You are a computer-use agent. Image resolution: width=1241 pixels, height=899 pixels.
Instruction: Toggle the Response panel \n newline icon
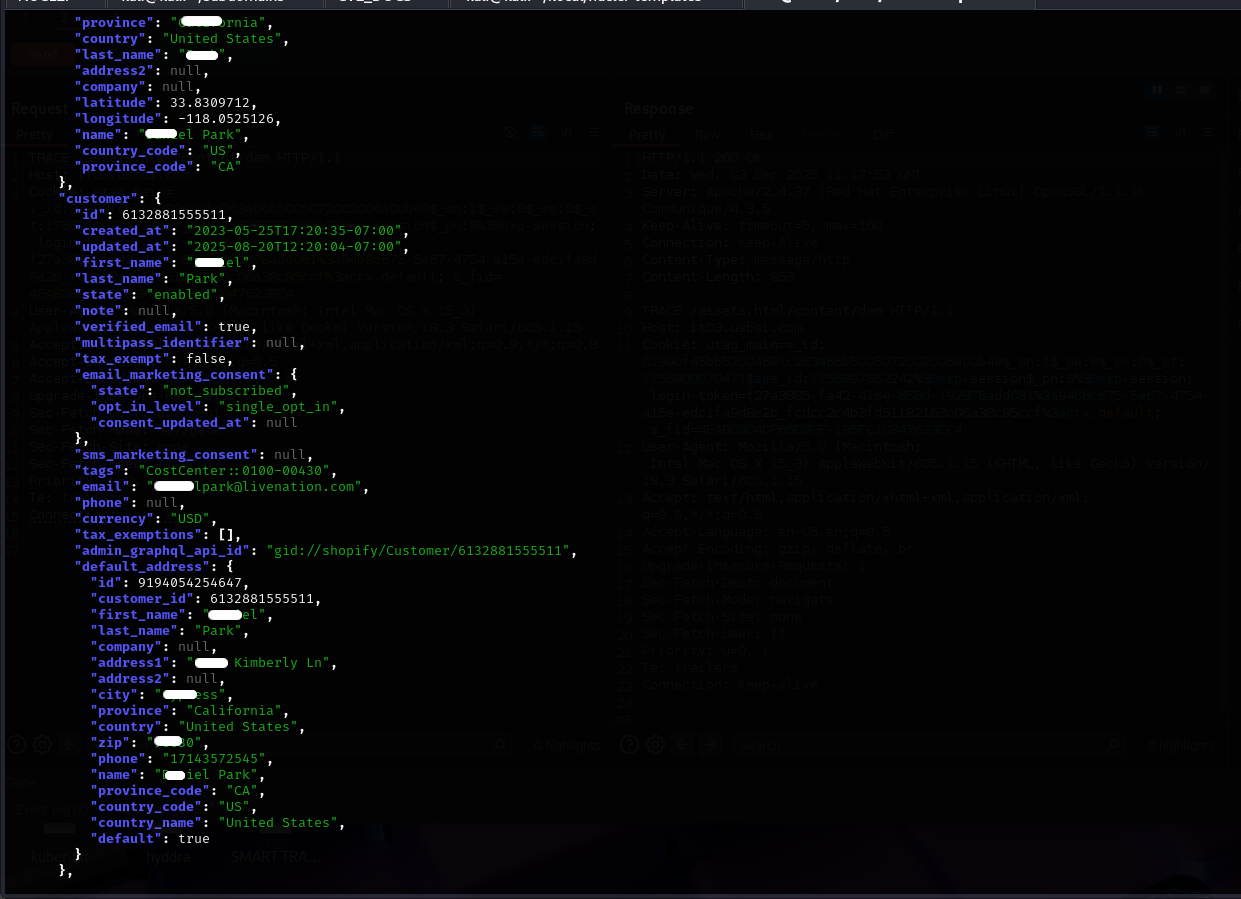(x=1180, y=132)
